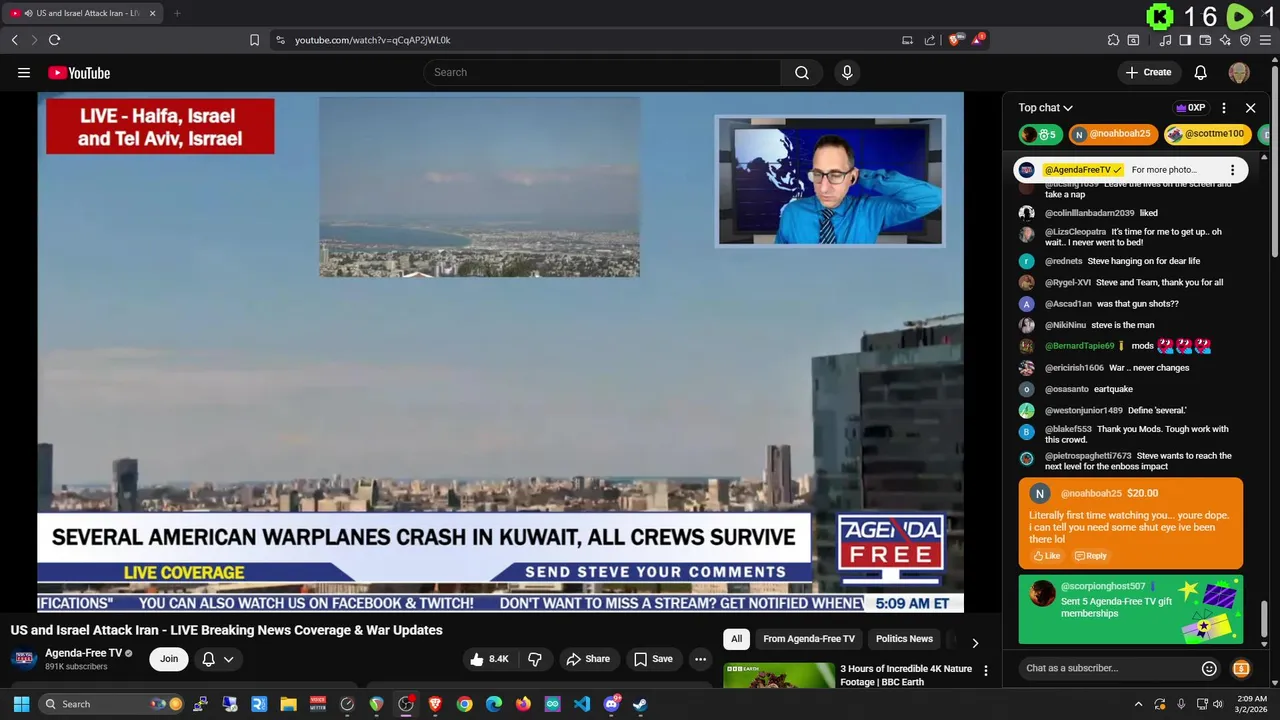The width and height of the screenshot is (1280, 720).
Task: Toggle the browser sidebar panel
Action: (1185, 40)
